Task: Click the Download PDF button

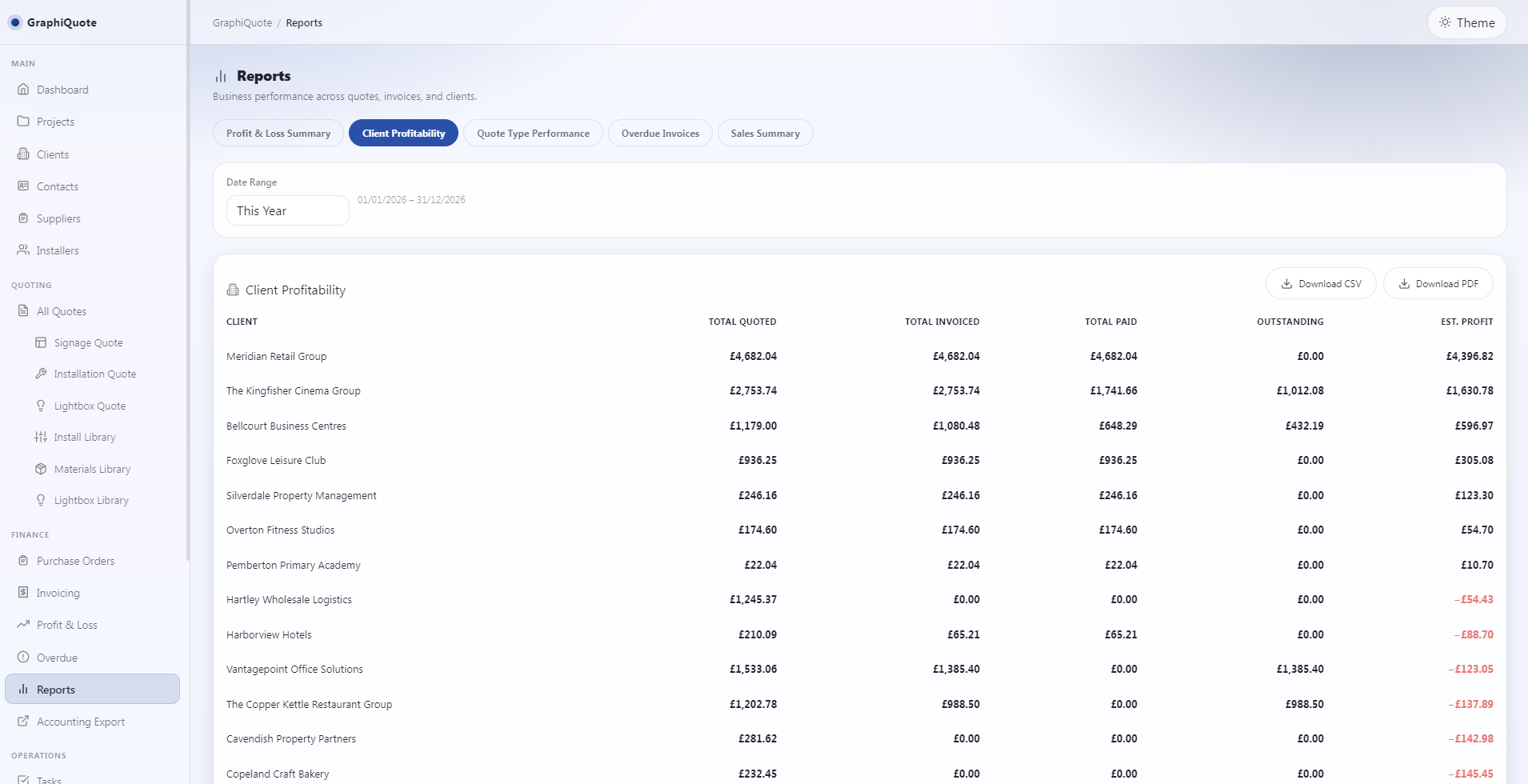Action: click(x=1438, y=283)
